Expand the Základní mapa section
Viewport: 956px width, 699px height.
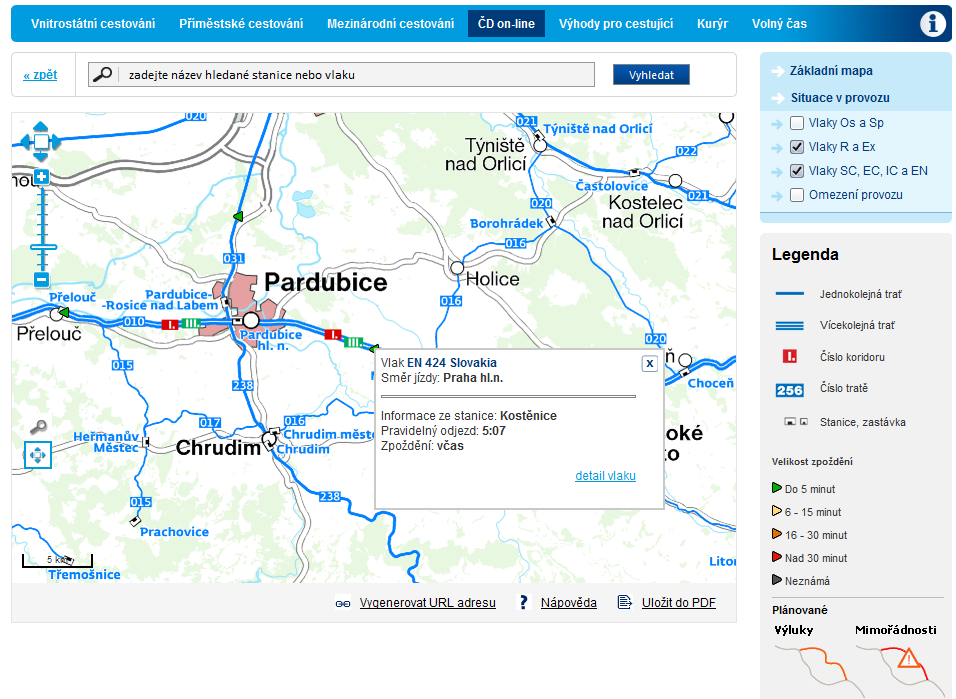pos(830,71)
